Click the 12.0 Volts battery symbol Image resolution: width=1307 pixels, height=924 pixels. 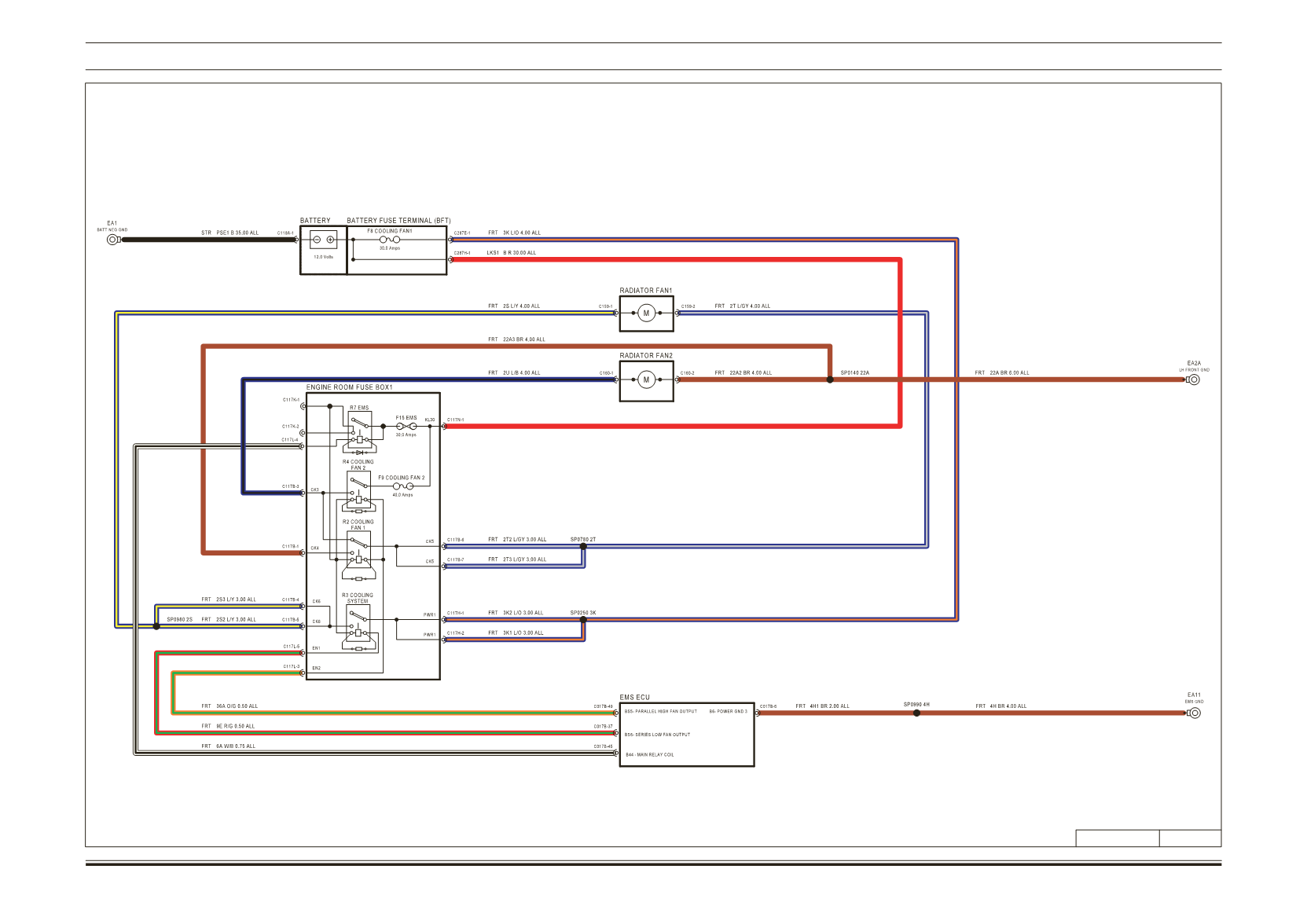point(323,240)
